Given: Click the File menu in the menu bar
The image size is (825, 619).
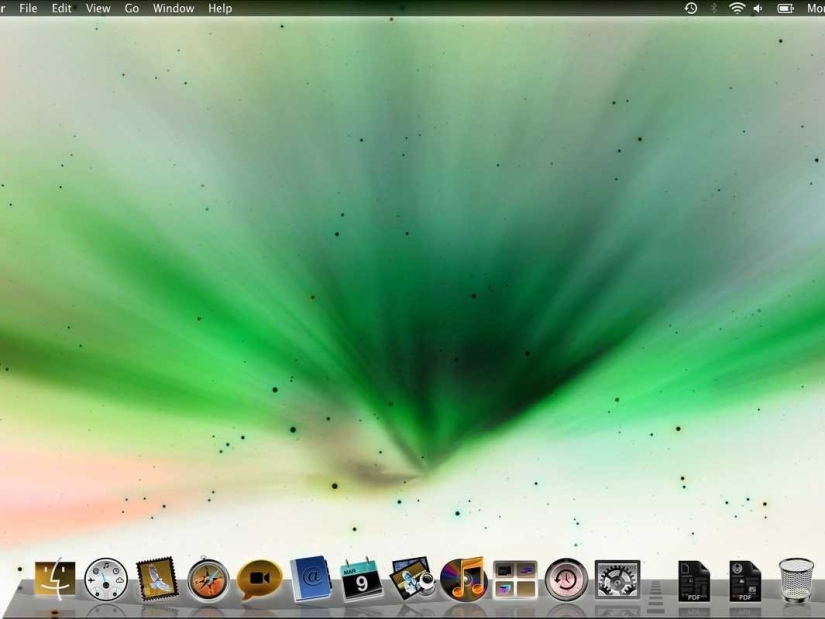Looking at the screenshot, I should (28, 8).
